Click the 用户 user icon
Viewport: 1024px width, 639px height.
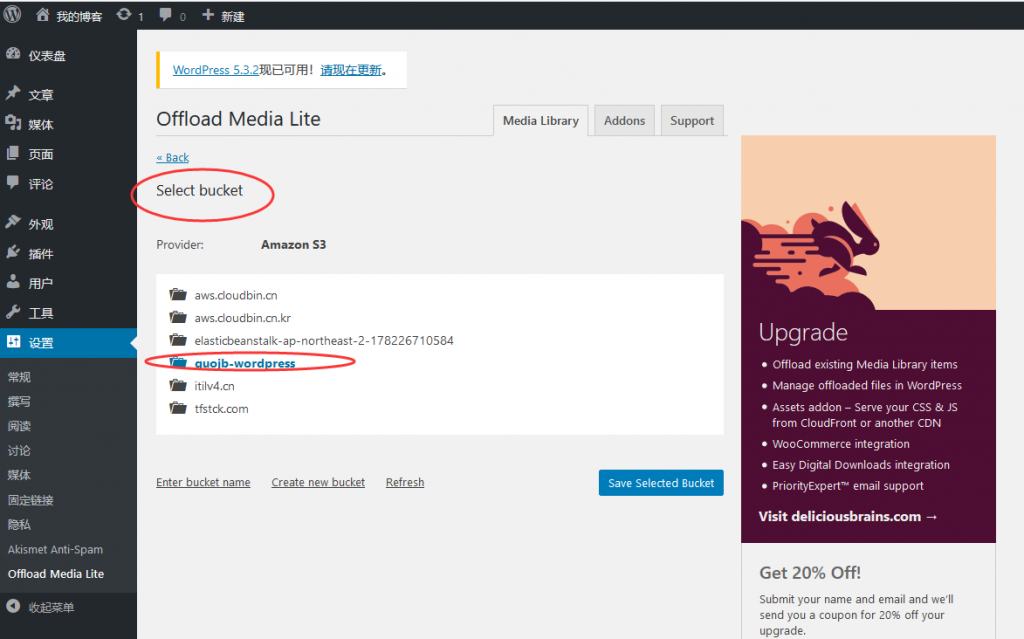coord(13,282)
